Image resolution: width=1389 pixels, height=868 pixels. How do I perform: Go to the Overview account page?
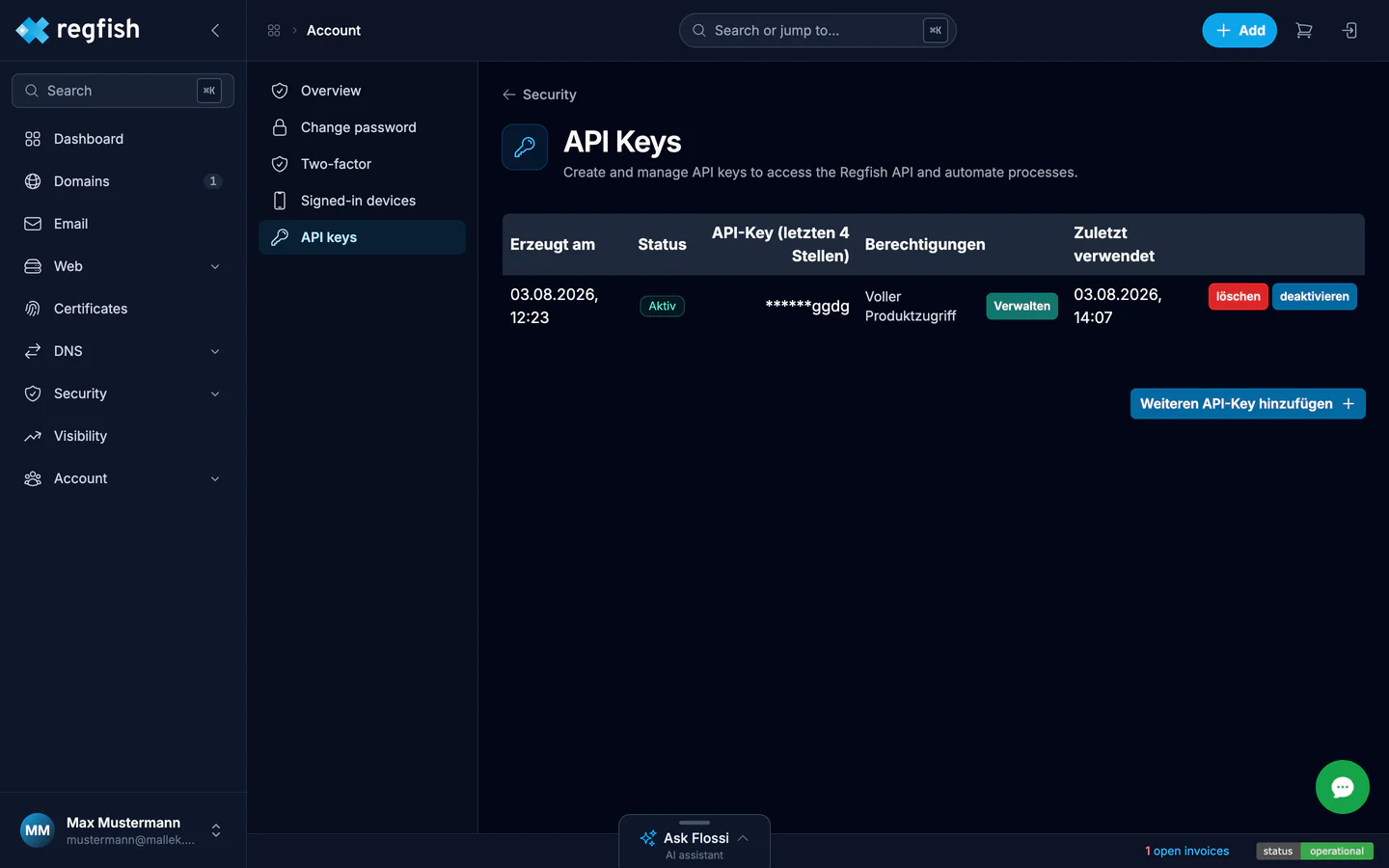(x=362, y=91)
